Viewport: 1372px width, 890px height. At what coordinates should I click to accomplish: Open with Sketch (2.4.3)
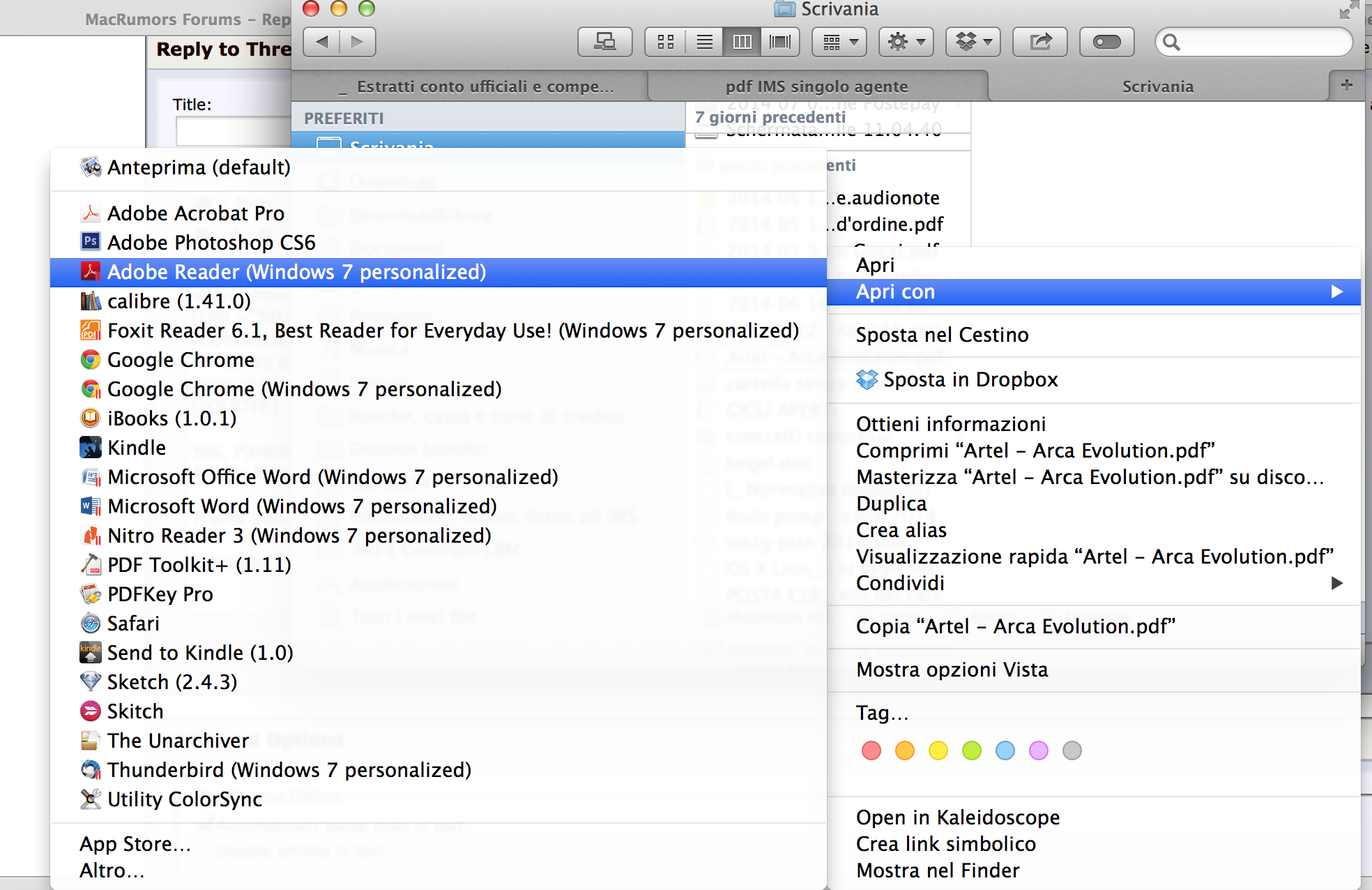click(439, 682)
